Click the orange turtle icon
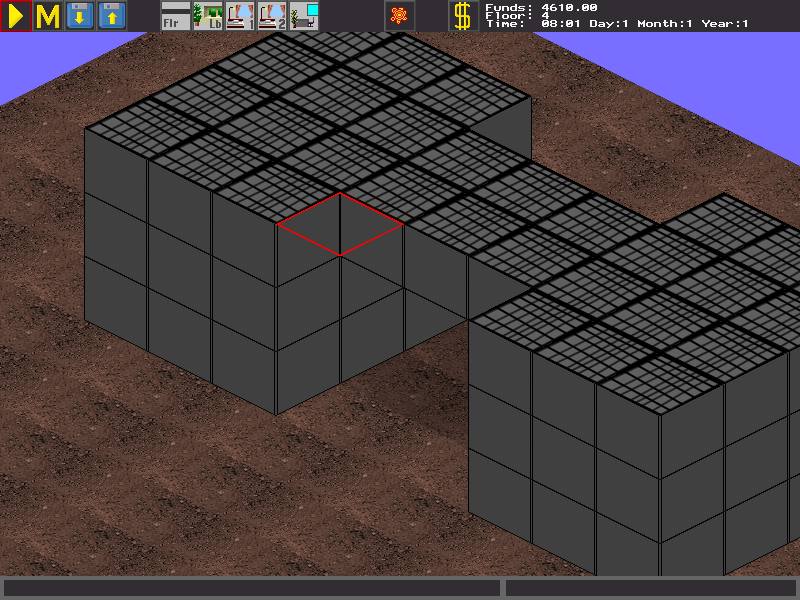 click(399, 16)
